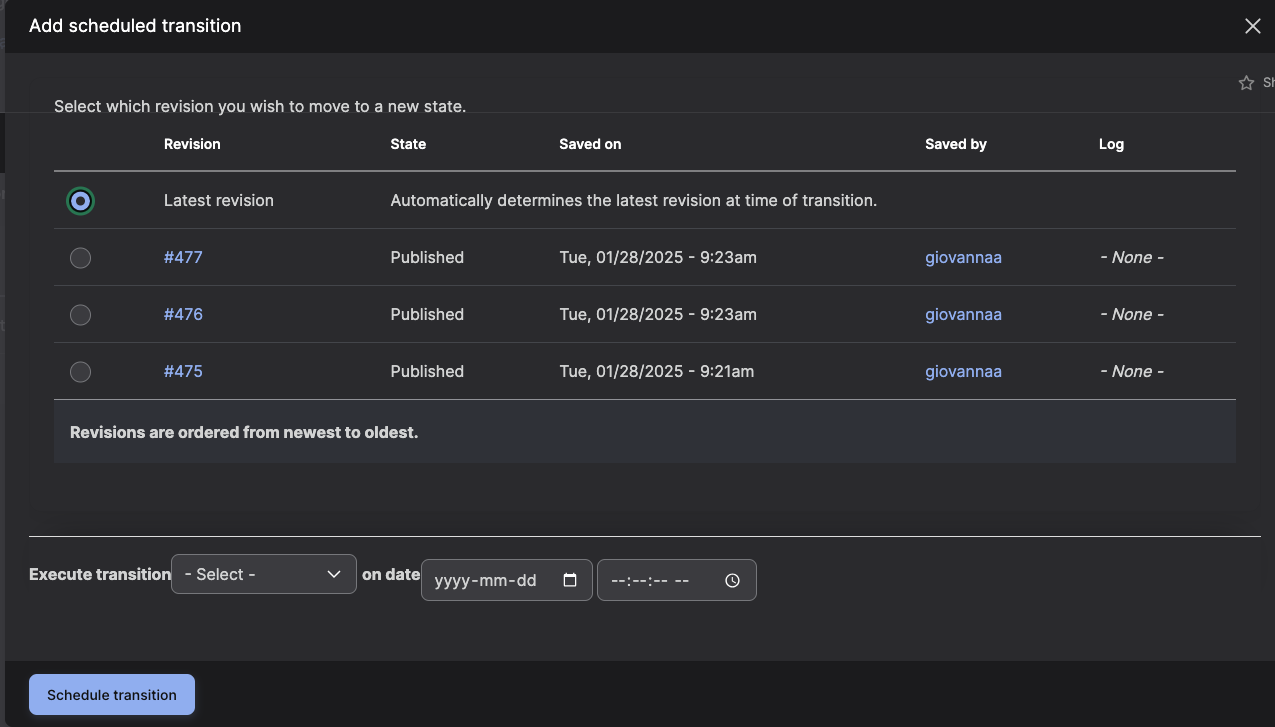The height and width of the screenshot is (727, 1275).
Task: Select radio button for revision #475
Action: [x=81, y=372]
